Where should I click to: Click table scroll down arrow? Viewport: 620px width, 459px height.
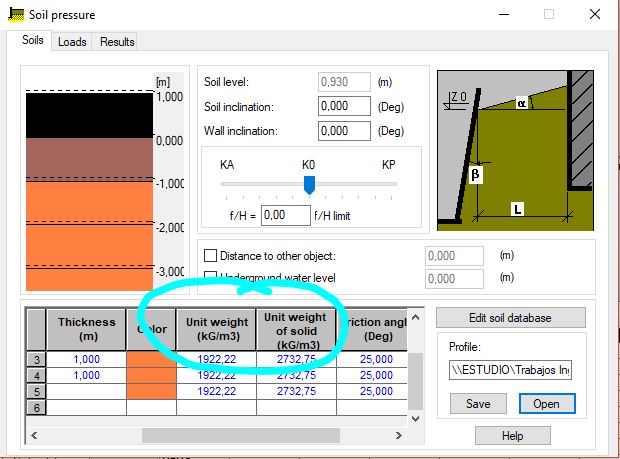pos(415,419)
